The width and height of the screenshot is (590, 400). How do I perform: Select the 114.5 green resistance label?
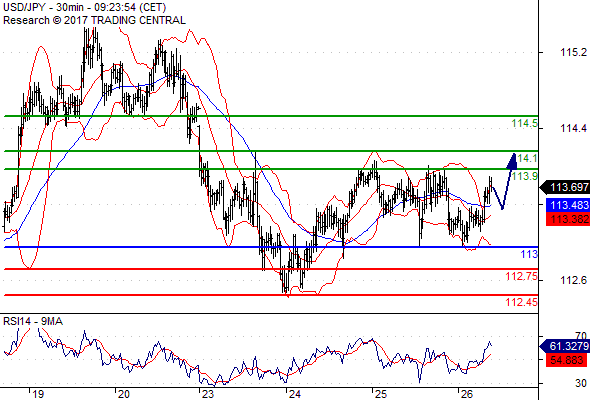[525, 123]
